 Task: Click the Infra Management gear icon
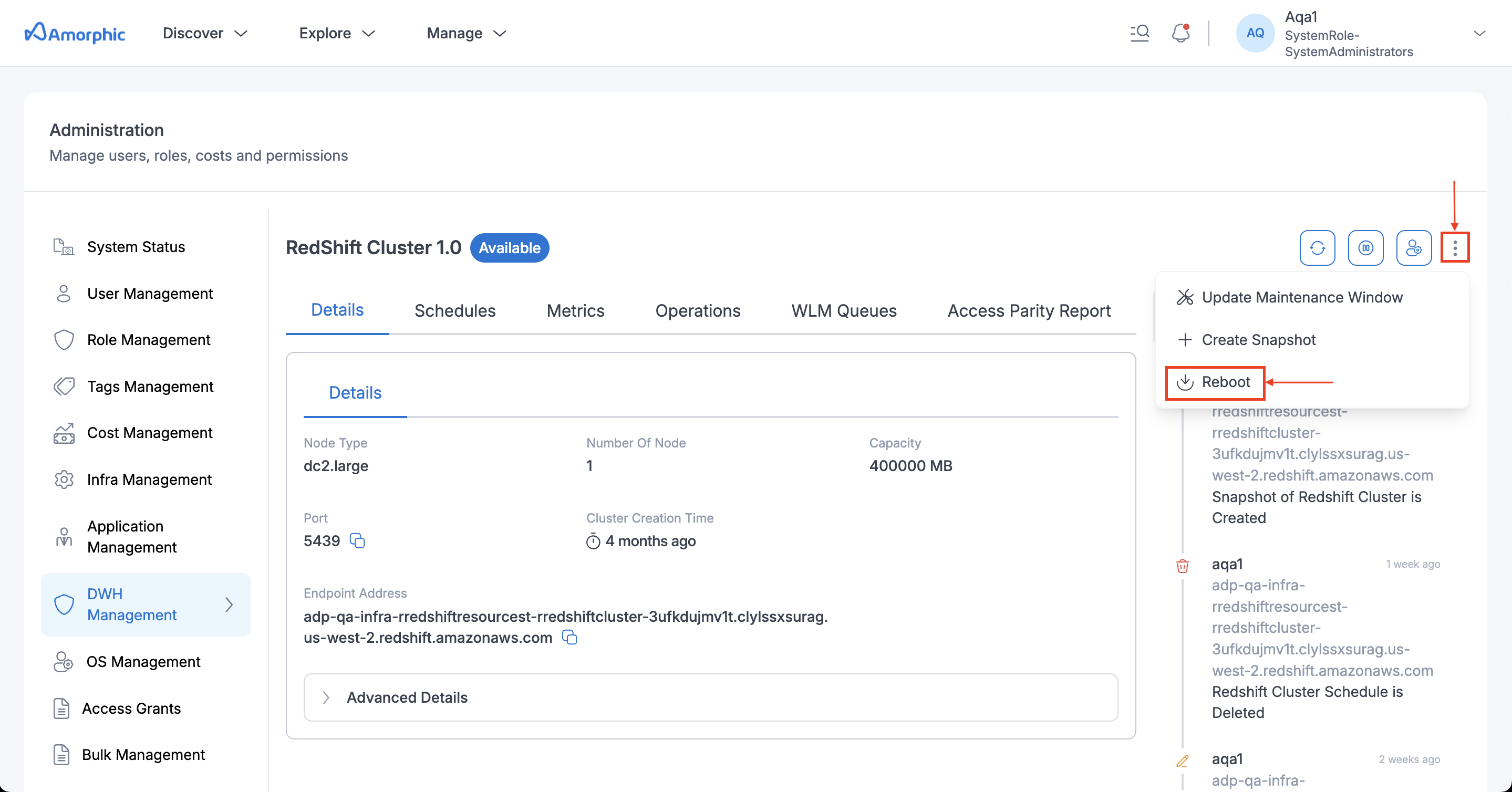tap(64, 480)
